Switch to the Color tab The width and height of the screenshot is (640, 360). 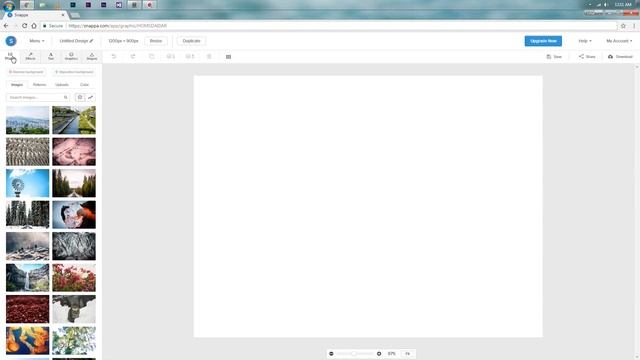pos(84,84)
